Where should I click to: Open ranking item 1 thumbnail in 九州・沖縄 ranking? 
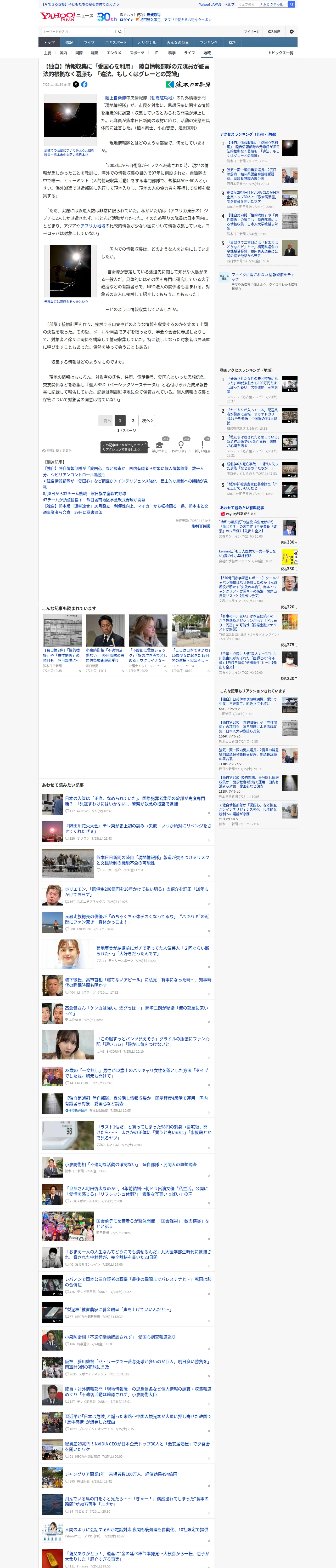(290, 148)
